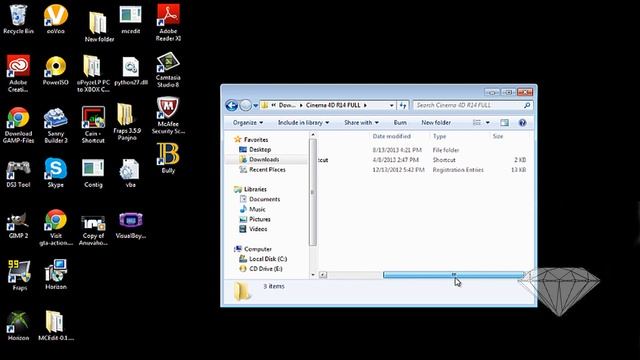Select the Contig desktop icon
The width and height of the screenshot is (640, 360).
(93, 173)
